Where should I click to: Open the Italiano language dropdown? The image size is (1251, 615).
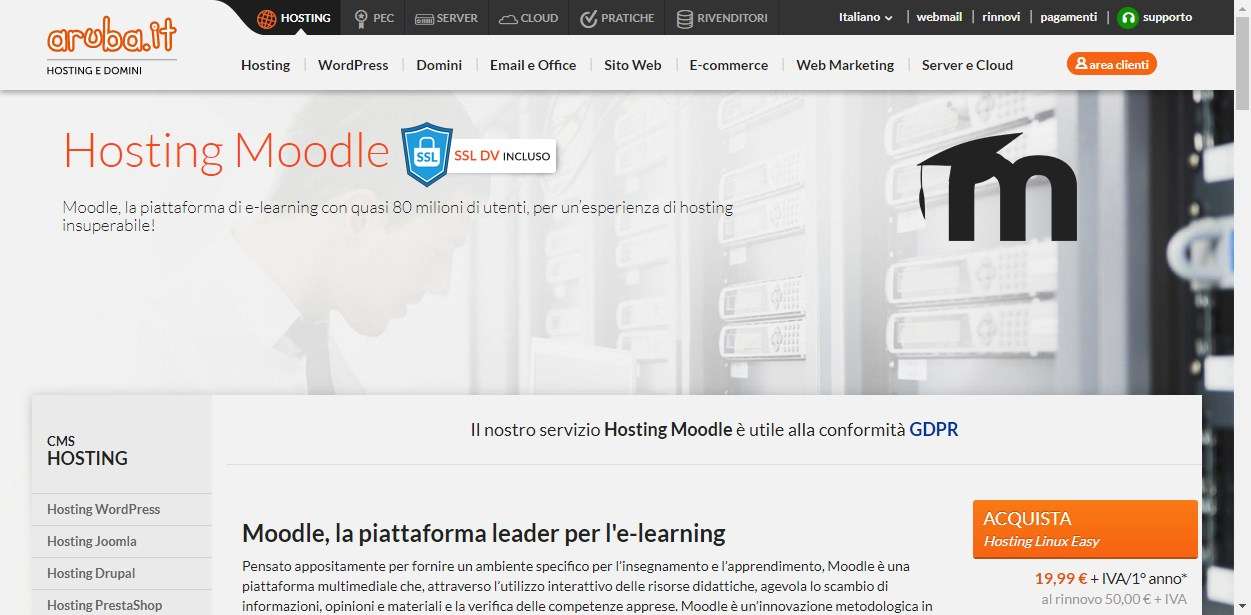[864, 16]
